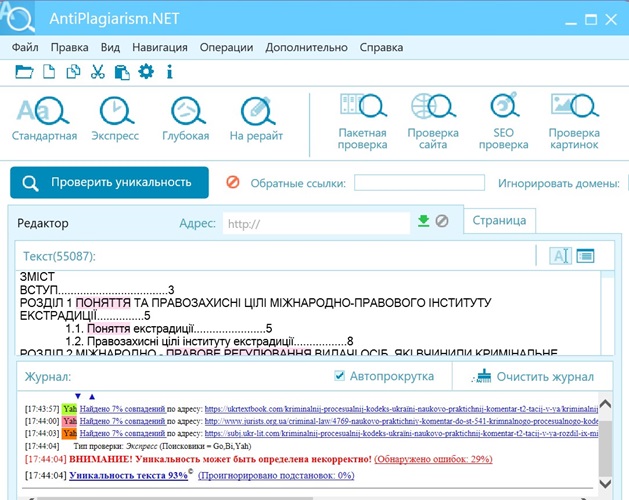Click the Адрес http:// input field
Screen dimensions: 629x500
coord(316,223)
